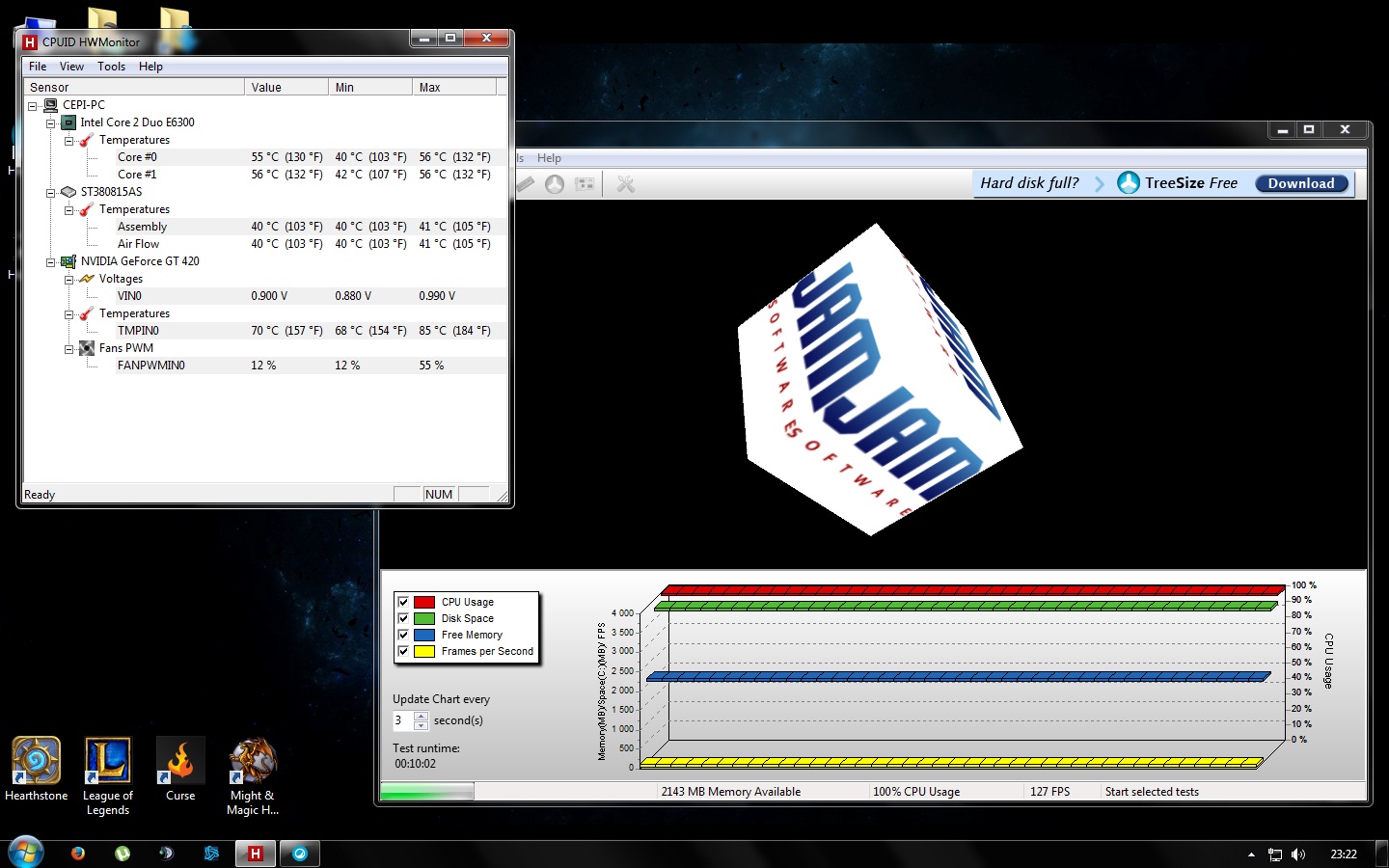The image size is (1389, 868).
Task: Switch to HeavyLoad taskbar button
Action: 300,854
